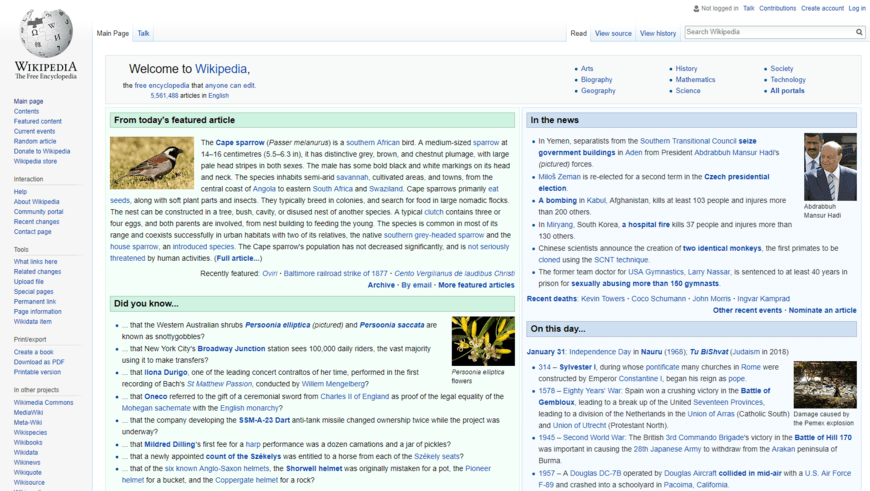Switch to the Talk tab

[143, 33]
